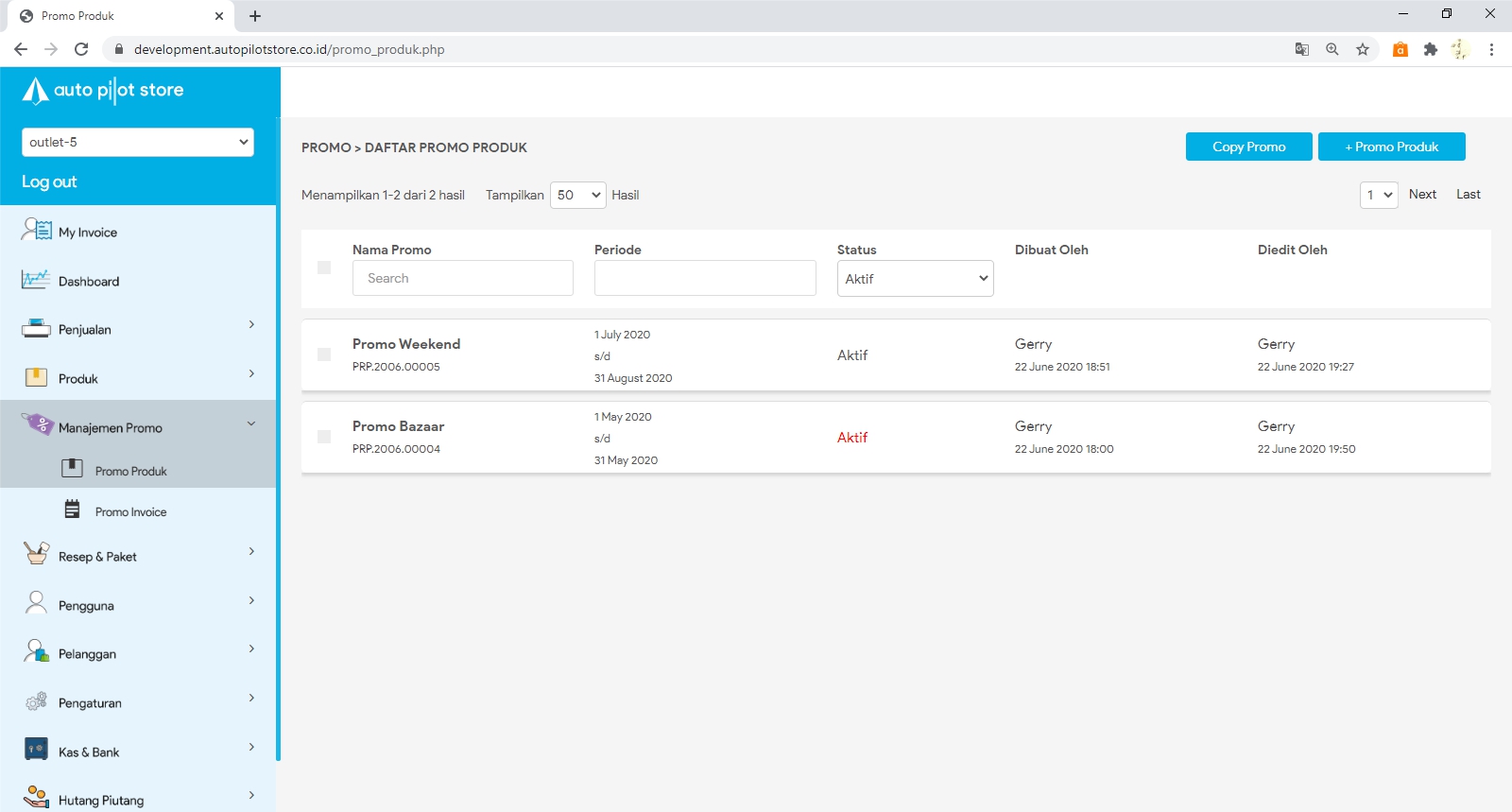Open the outlet-5 selector dropdown

(x=138, y=142)
